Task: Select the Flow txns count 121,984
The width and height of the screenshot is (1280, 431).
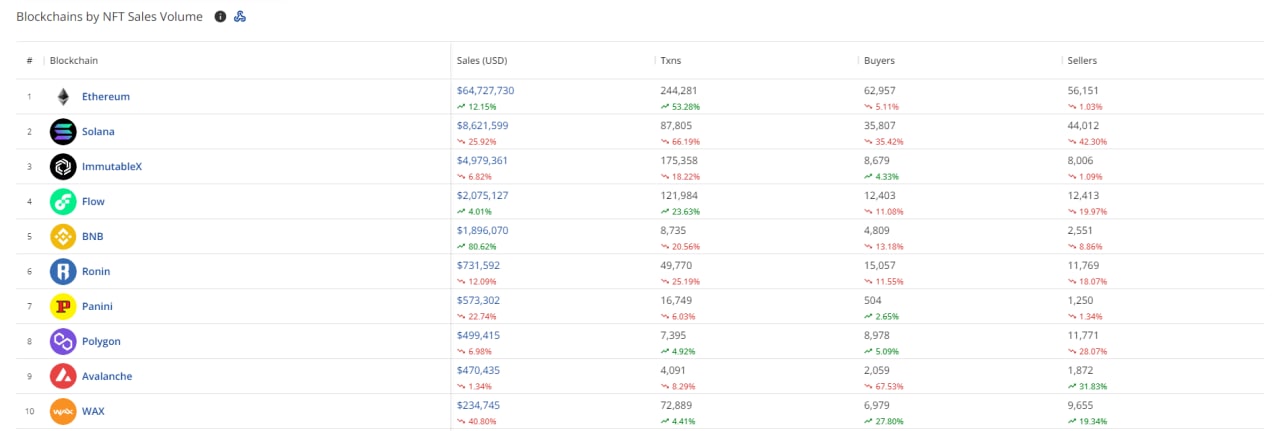Action: point(679,195)
